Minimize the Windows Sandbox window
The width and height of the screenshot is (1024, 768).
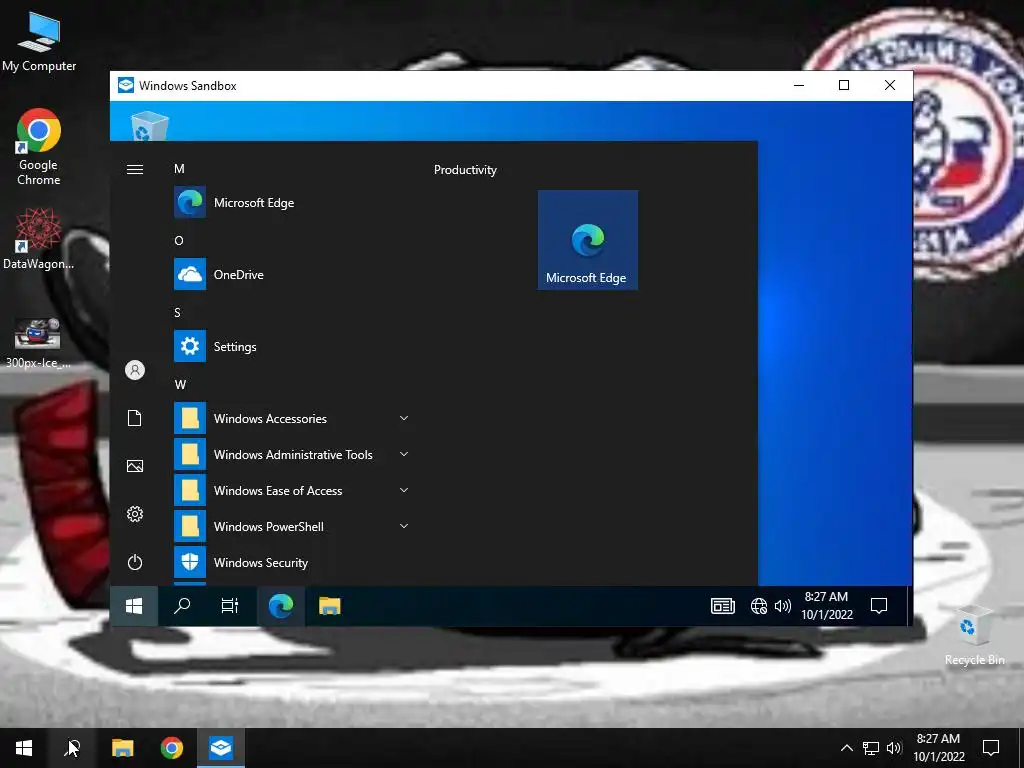tap(799, 85)
